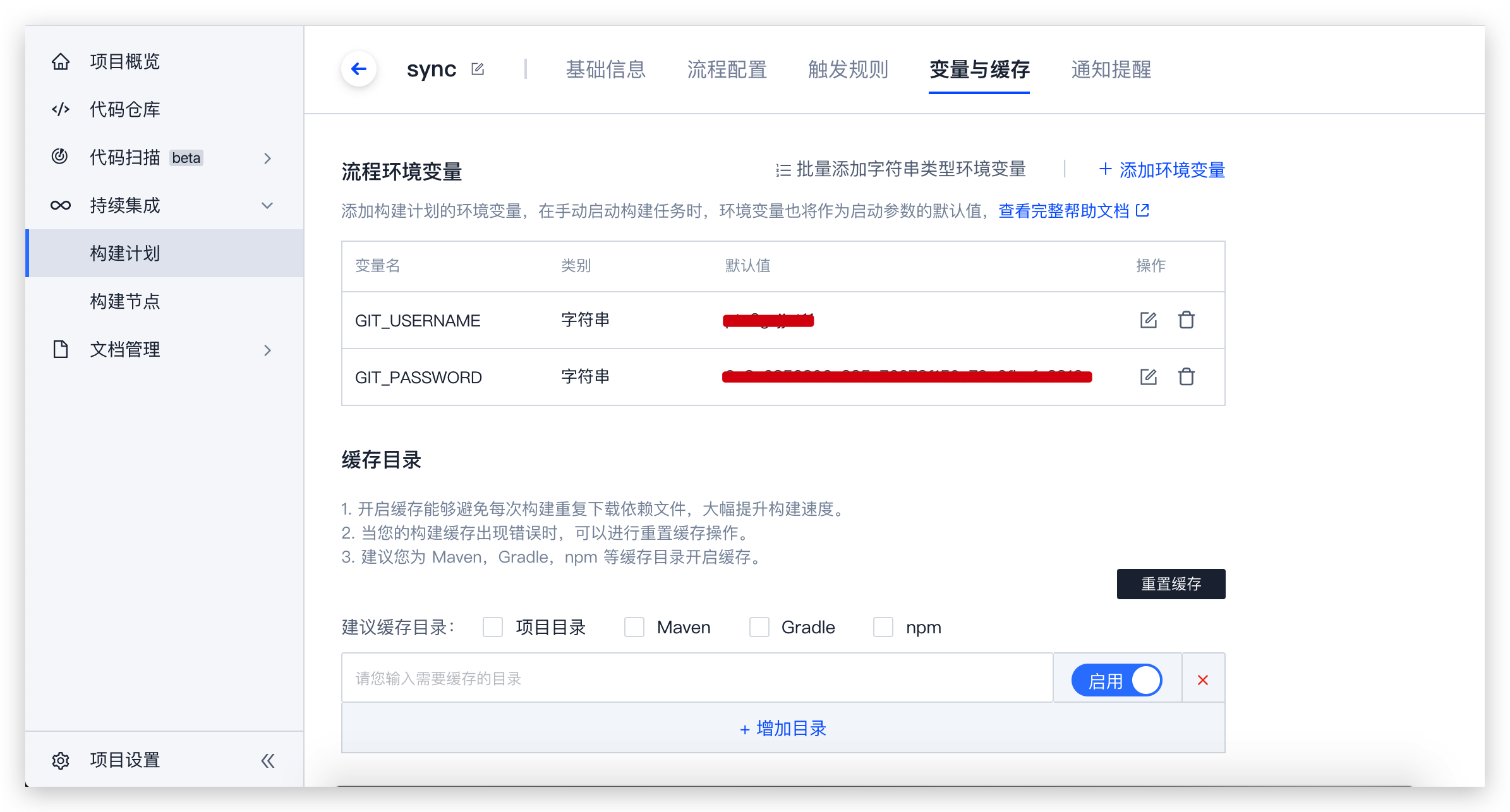Click the infinity icon beside 持续集成
The width and height of the screenshot is (1510, 812).
click(61, 205)
